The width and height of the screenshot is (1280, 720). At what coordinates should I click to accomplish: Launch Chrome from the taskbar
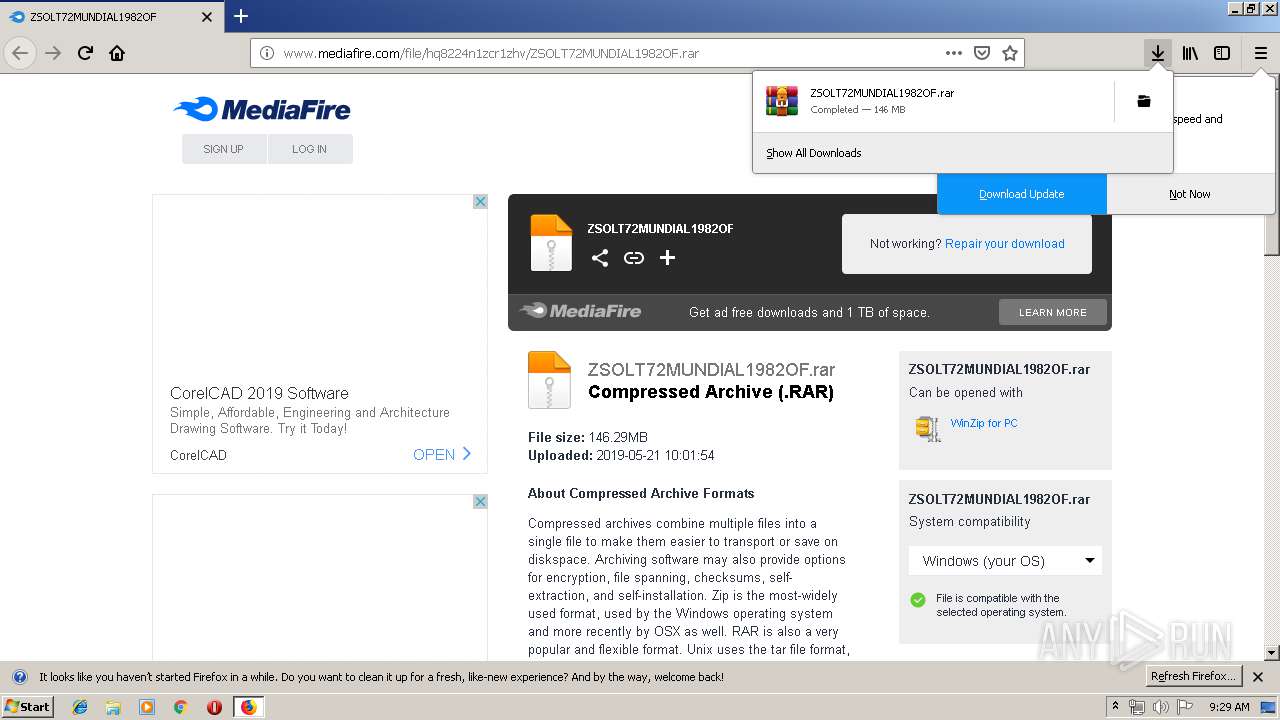click(x=180, y=707)
